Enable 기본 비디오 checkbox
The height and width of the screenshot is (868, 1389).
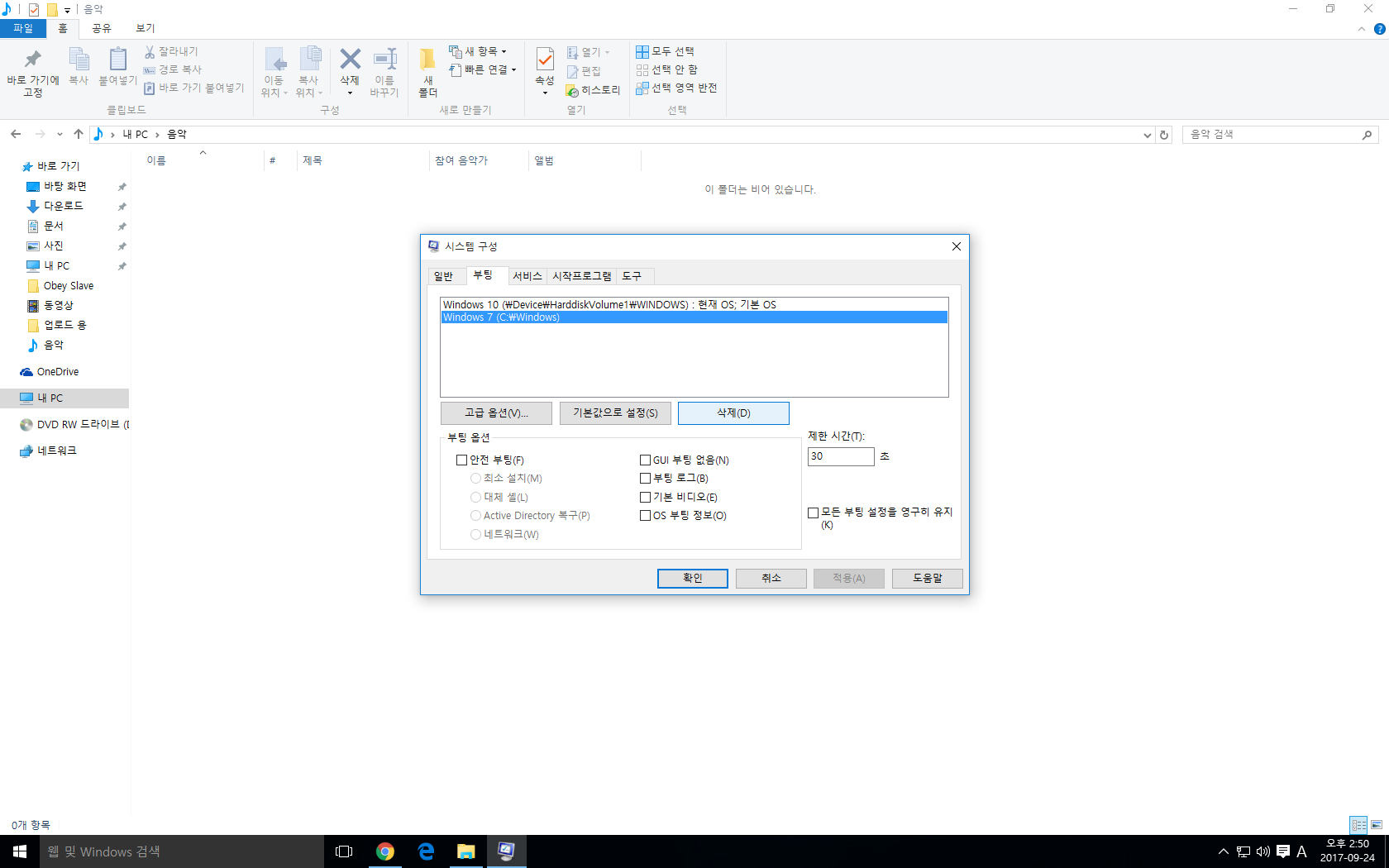tap(646, 497)
